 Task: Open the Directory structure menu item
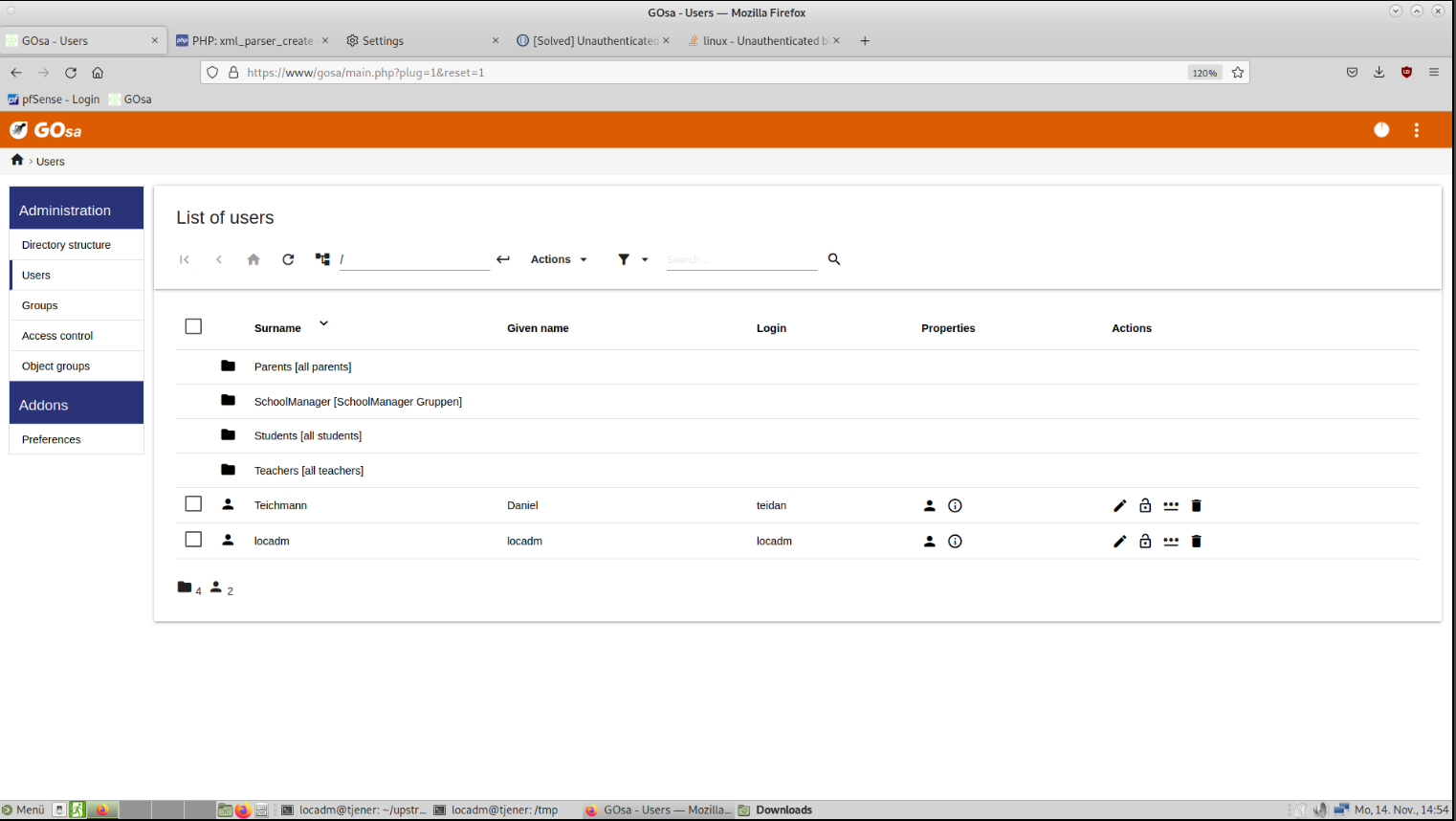tap(77, 245)
